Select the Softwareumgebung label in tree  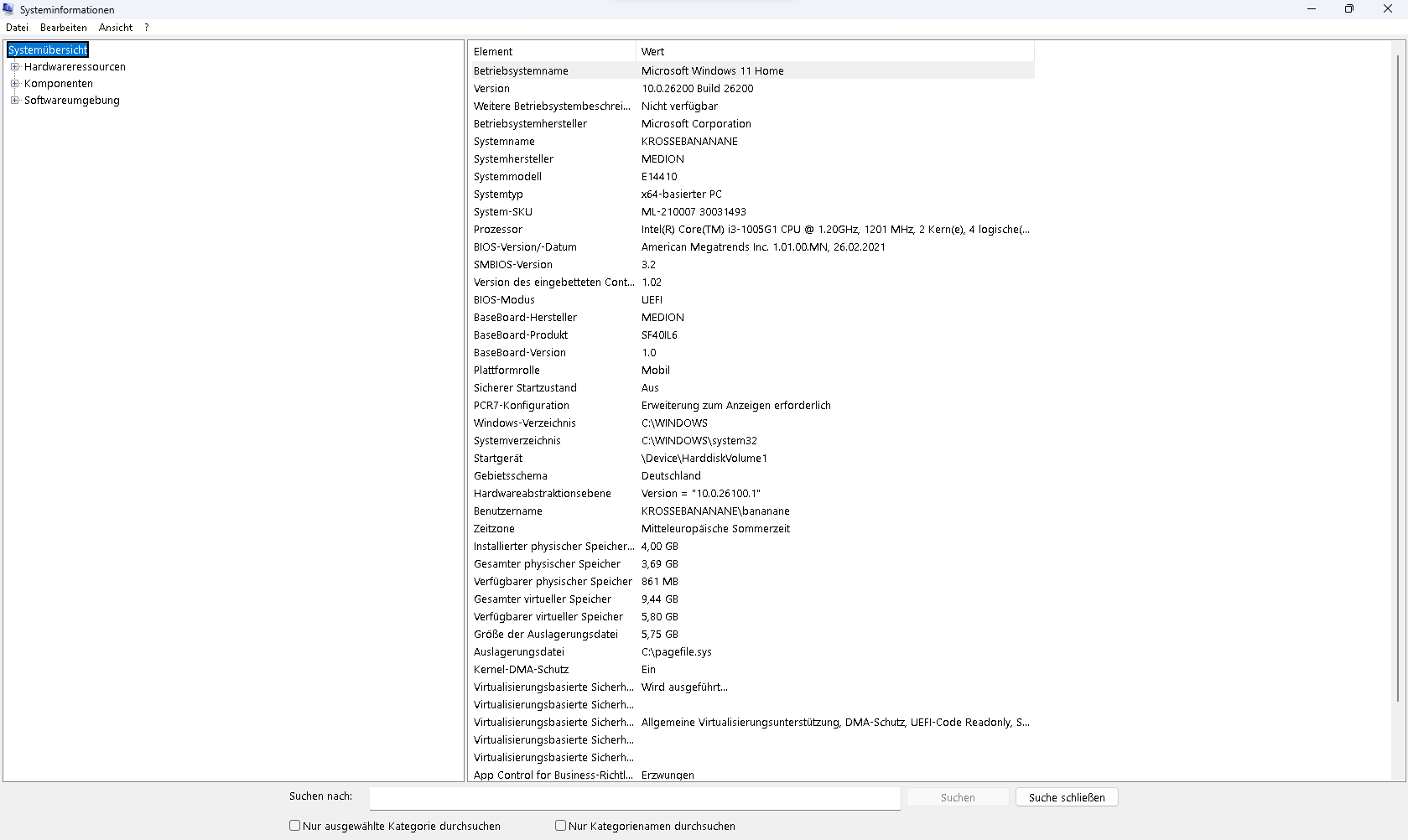[72, 101]
